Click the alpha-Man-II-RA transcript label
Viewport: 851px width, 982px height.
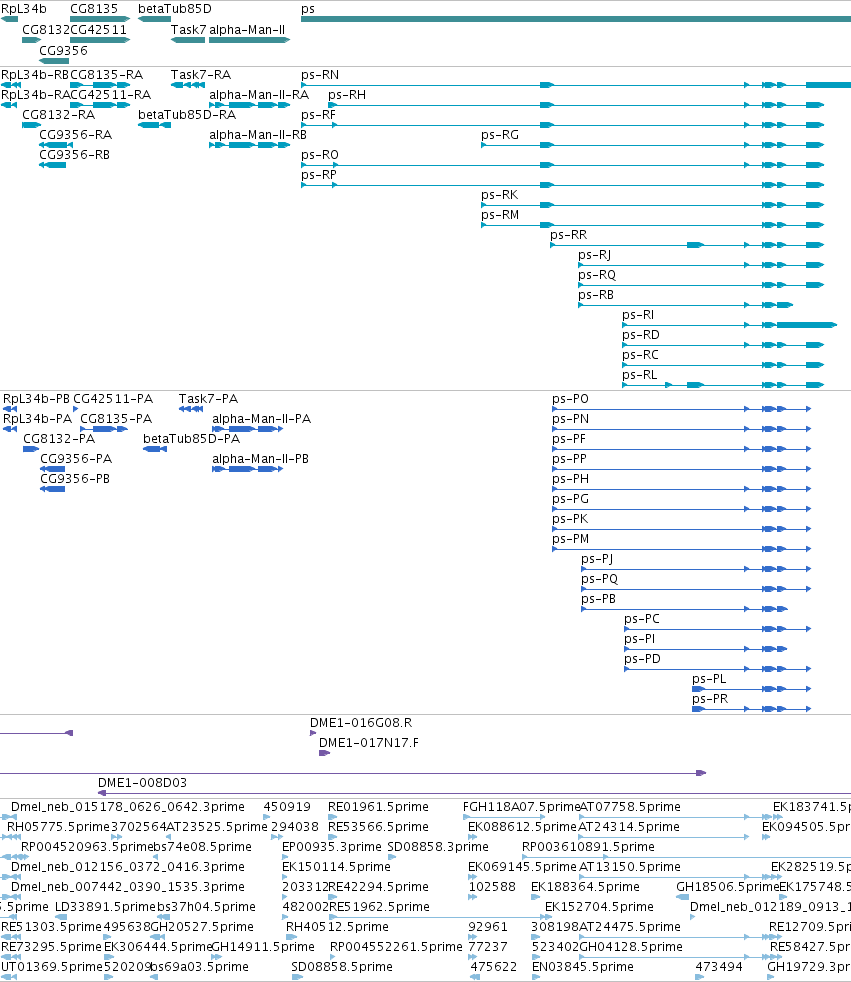point(259,95)
